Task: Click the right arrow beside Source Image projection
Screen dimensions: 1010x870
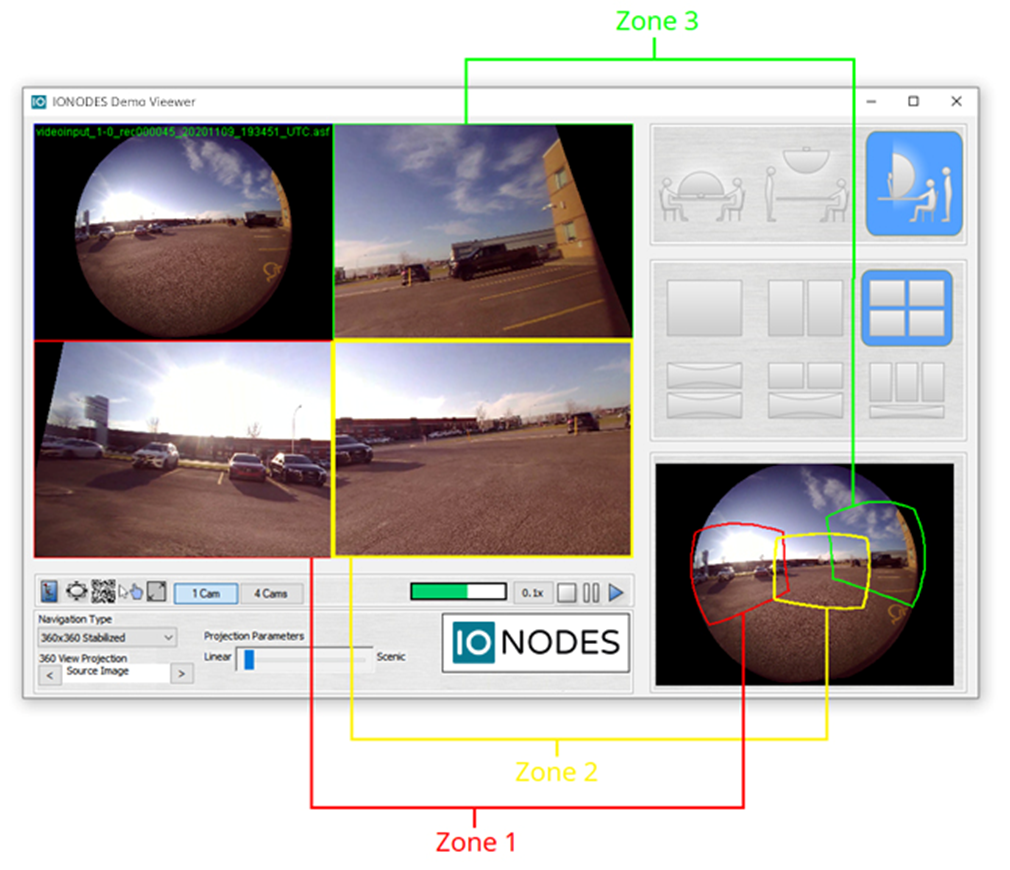Action: point(180,672)
